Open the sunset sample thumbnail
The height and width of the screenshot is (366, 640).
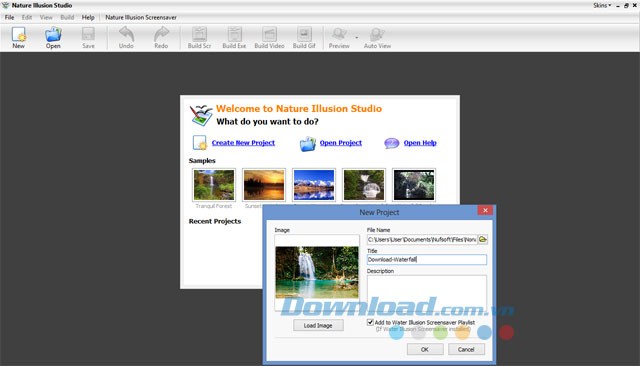264,185
